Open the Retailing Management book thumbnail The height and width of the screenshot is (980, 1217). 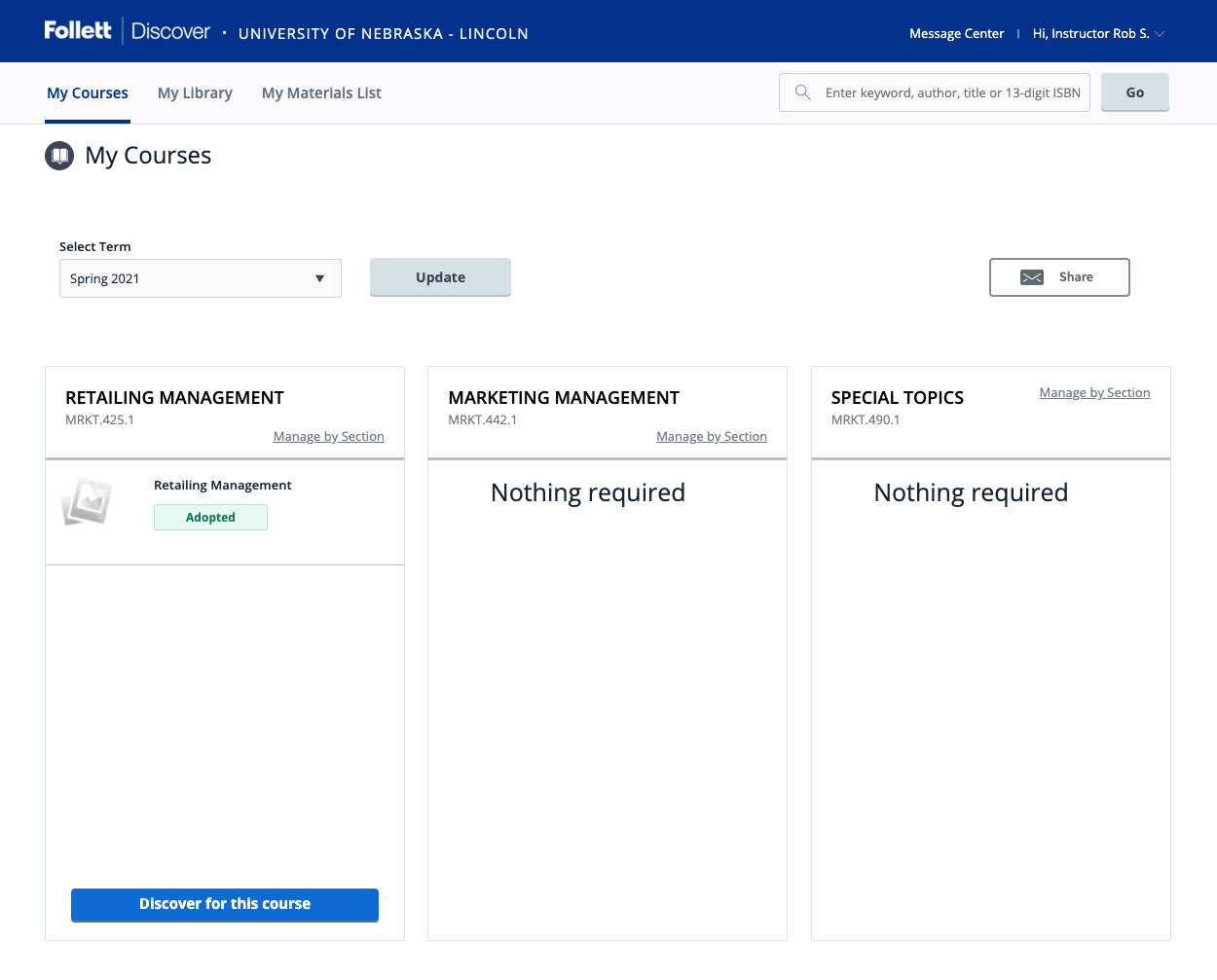point(87,501)
